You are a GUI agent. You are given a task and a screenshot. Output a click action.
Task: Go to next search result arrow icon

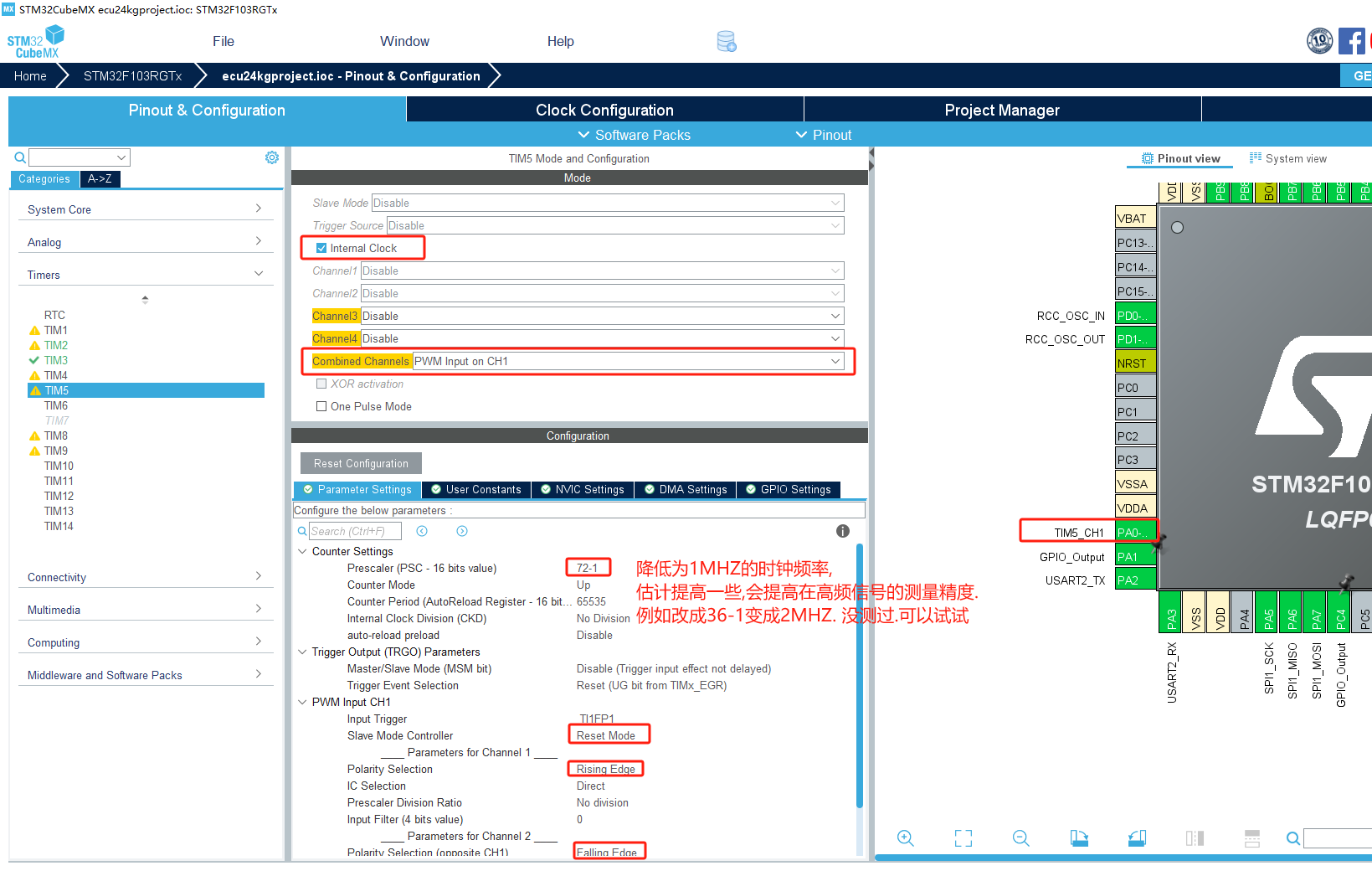(462, 531)
